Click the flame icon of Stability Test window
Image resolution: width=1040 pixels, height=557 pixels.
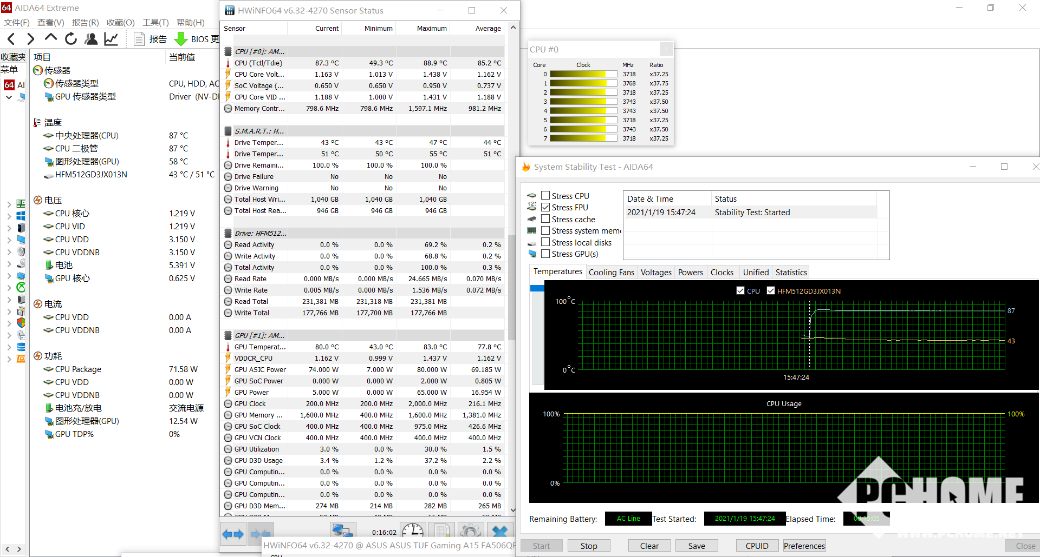pyautogui.click(x=526, y=167)
